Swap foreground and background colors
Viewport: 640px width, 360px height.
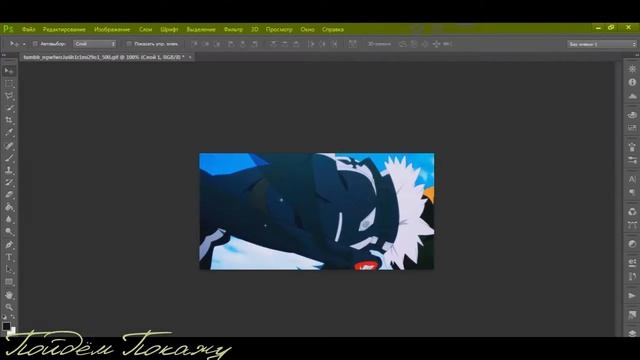[x=13, y=317]
